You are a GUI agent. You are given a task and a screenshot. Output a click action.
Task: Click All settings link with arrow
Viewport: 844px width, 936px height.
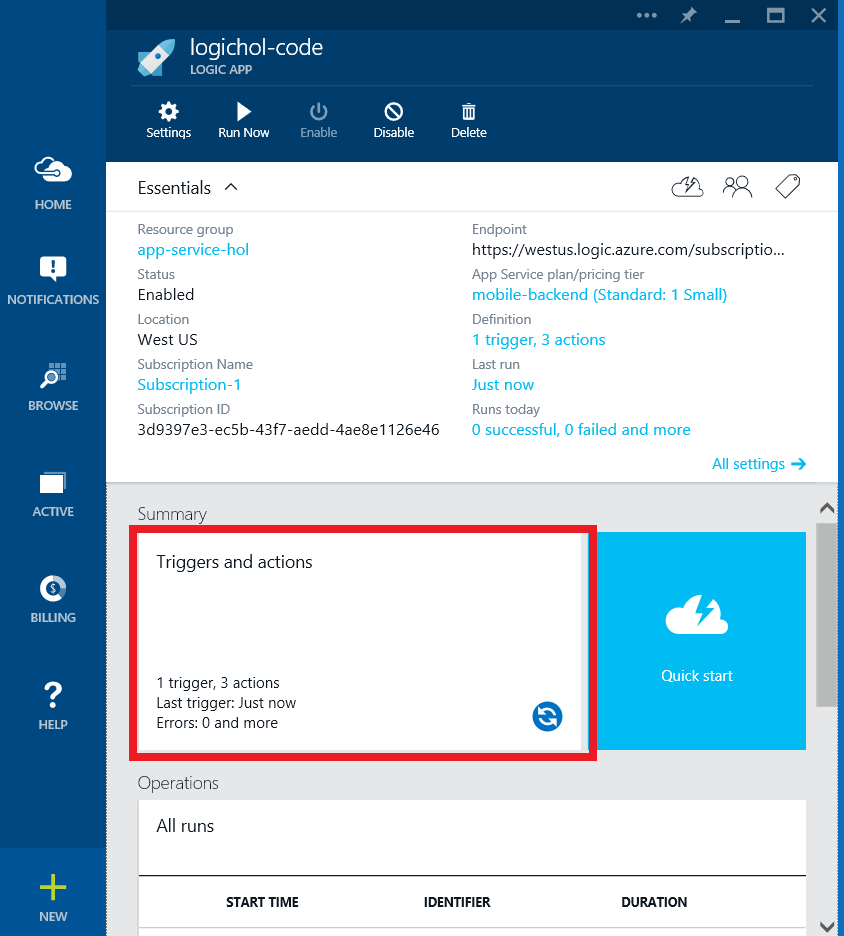pyautogui.click(x=759, y=464)
